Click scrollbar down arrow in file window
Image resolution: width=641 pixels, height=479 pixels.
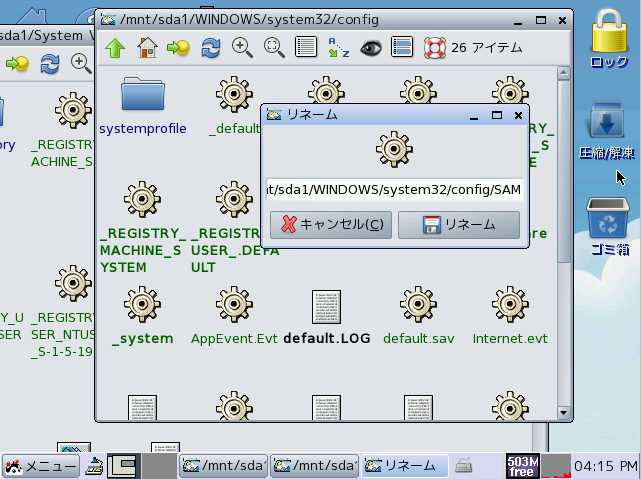565,413
